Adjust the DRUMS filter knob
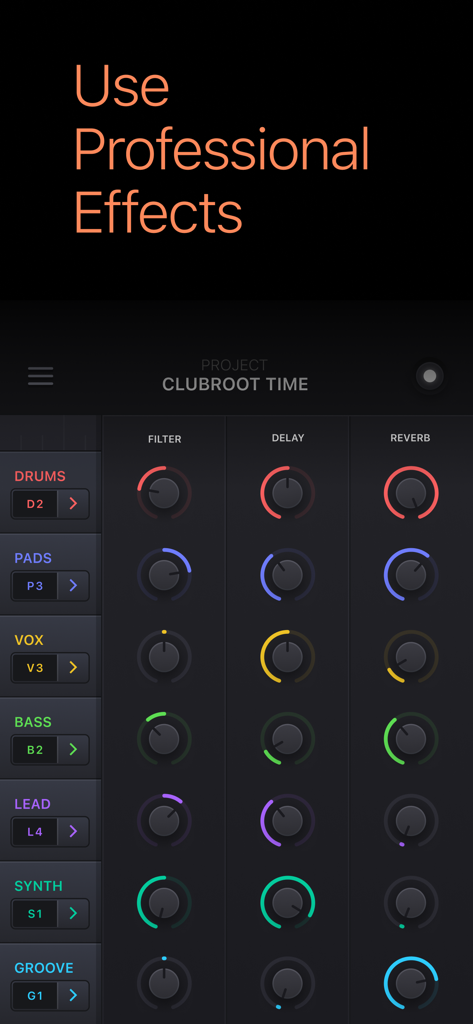473x1024 pixels. pos(164,493)
